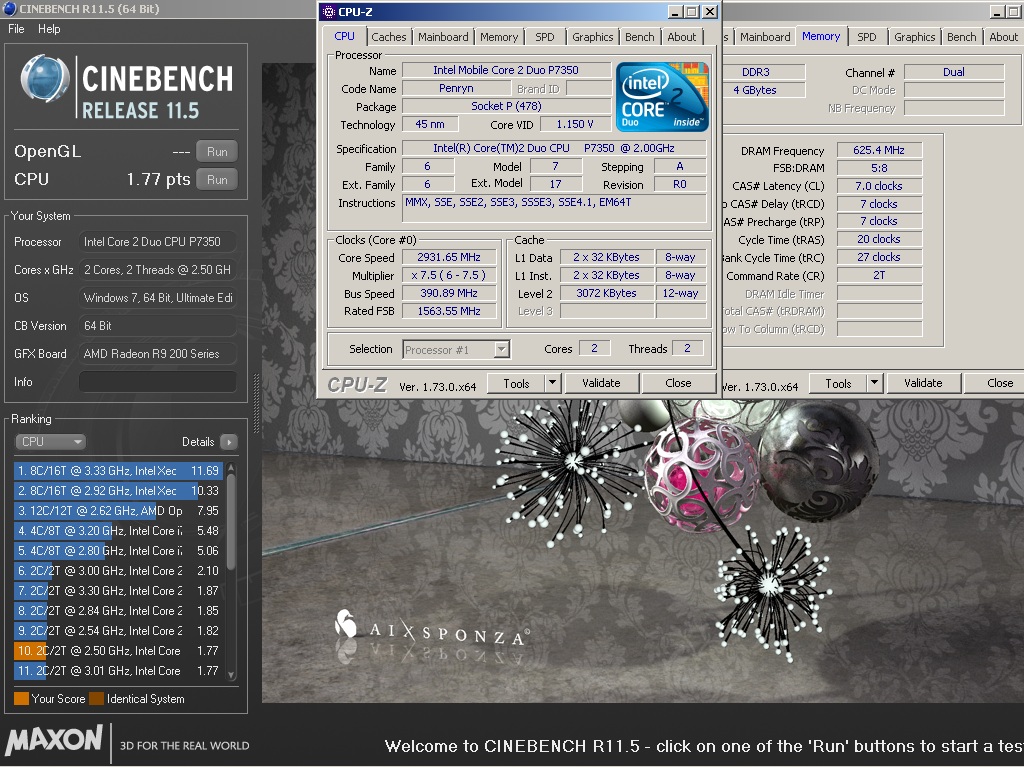Select ranking row 2. 8C/16T @ 2.92 GHz
1024x768 pixels.
pos(118,490)
